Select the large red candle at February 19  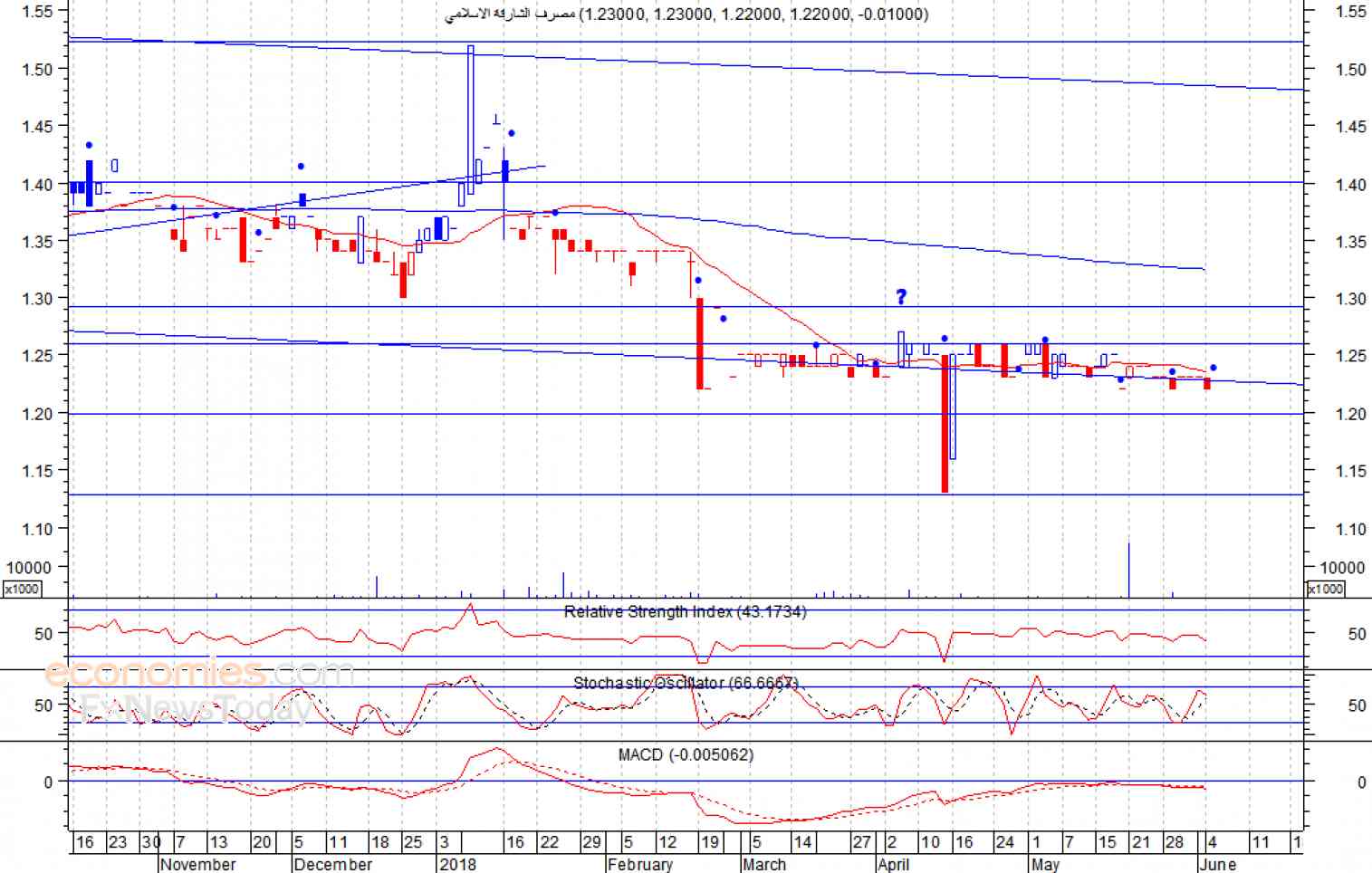point(700,344)
